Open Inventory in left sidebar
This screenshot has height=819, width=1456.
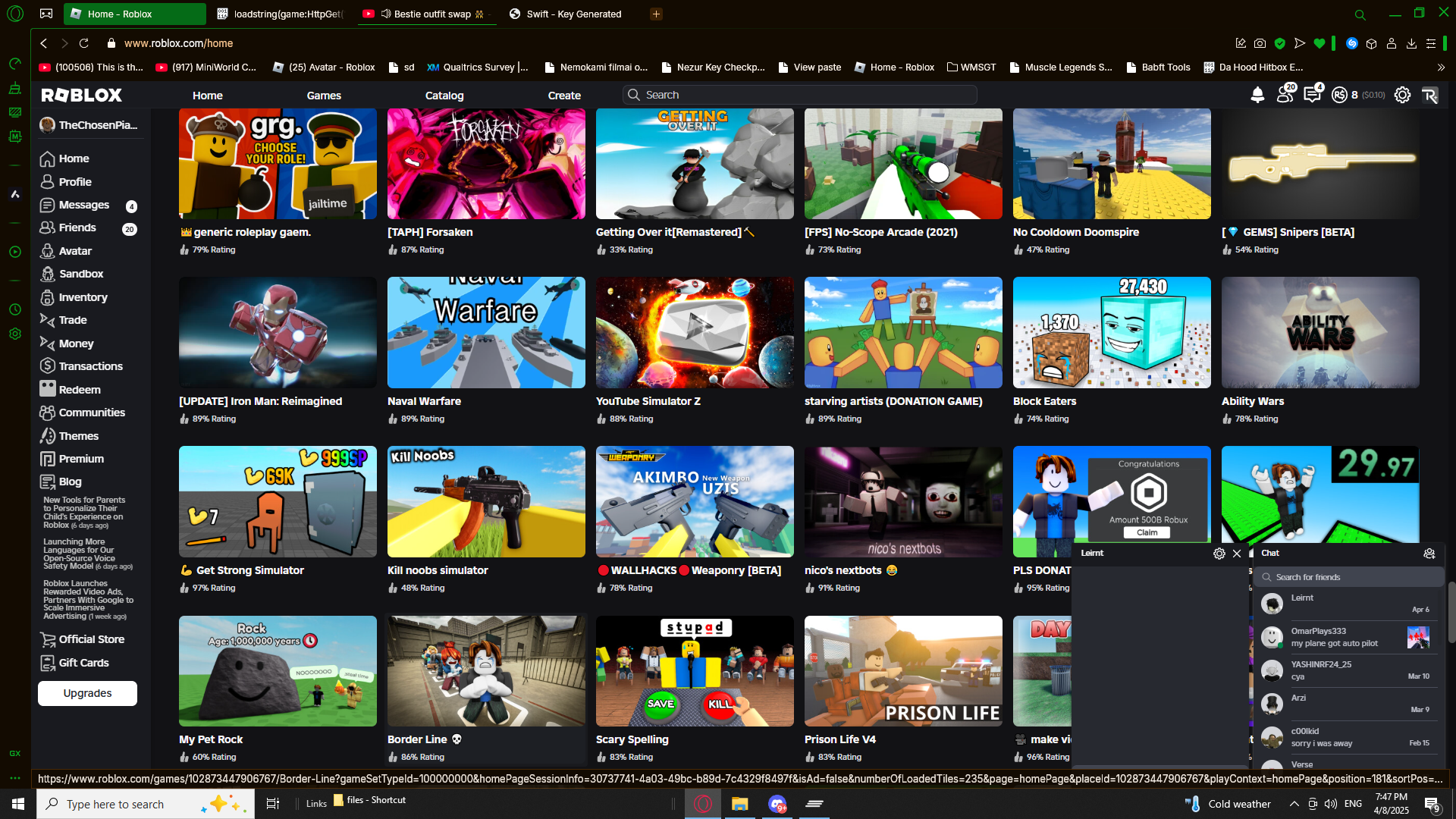(83, 297)
